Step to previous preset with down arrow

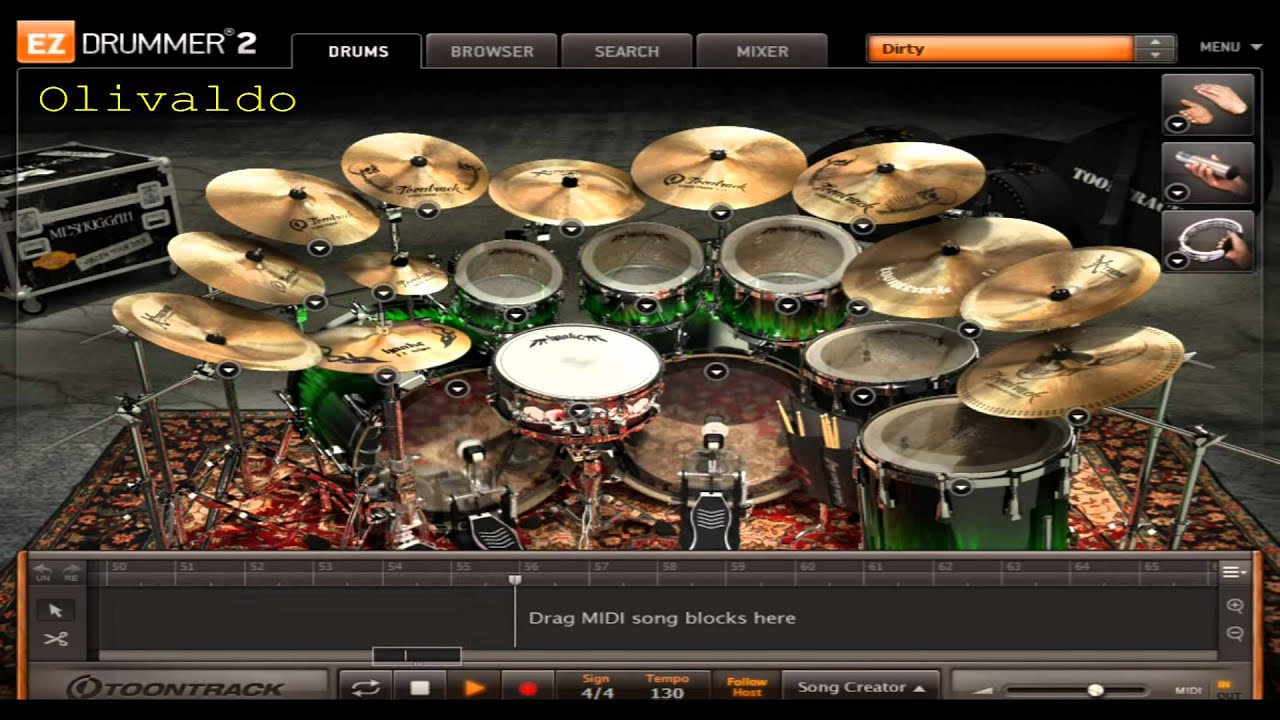(x=1155, y=55)
